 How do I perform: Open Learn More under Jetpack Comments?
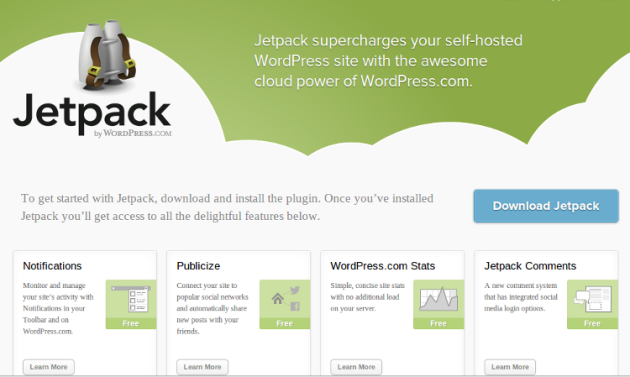tap(510, 367)
